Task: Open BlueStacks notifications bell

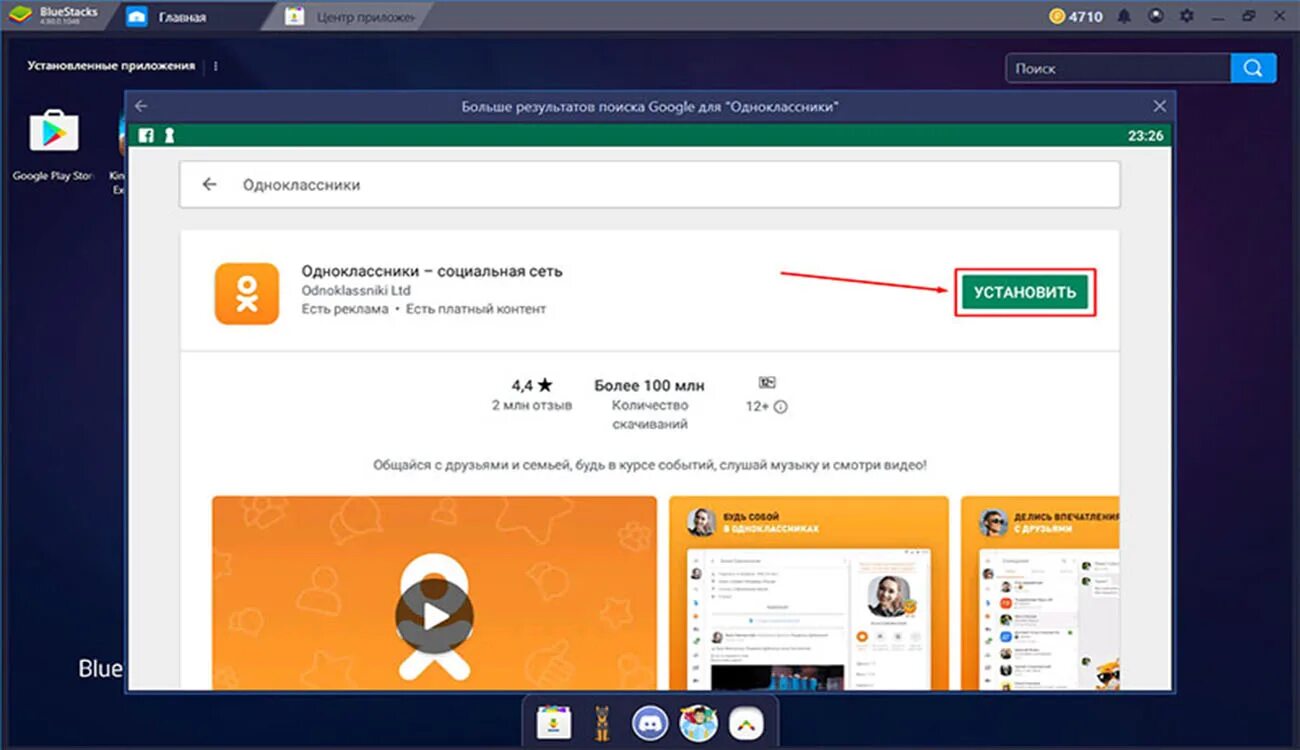Action: (1125, 16)
